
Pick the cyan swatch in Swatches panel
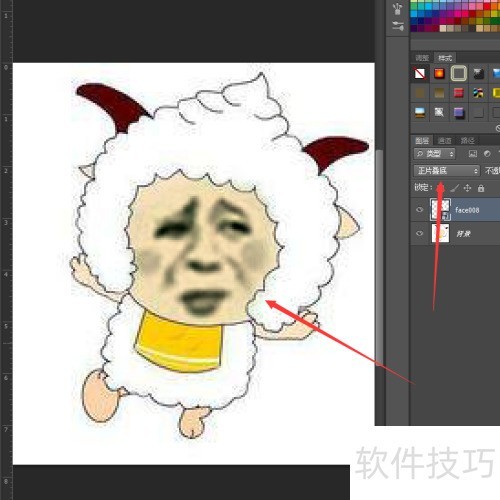tap(428, 7)
